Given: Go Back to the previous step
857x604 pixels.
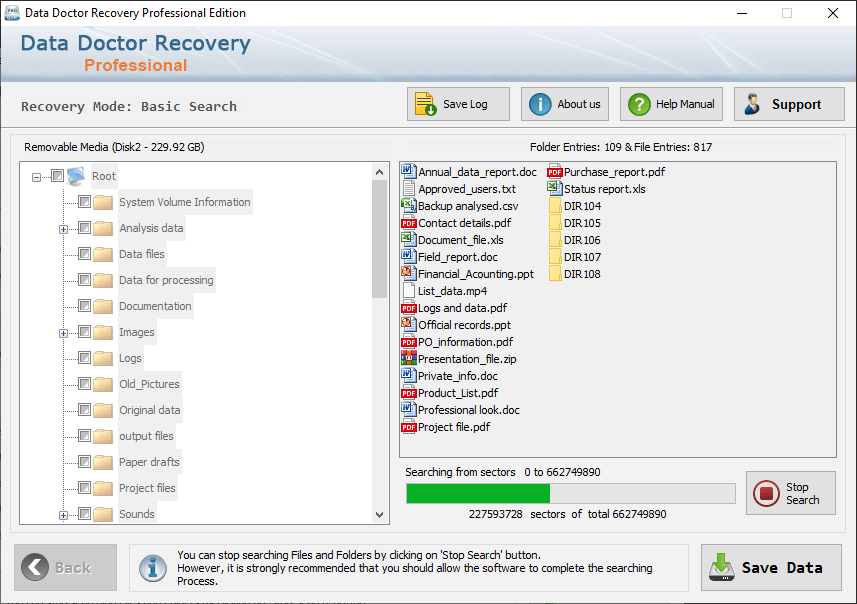Looking at the screenshot, I should 66,567.
